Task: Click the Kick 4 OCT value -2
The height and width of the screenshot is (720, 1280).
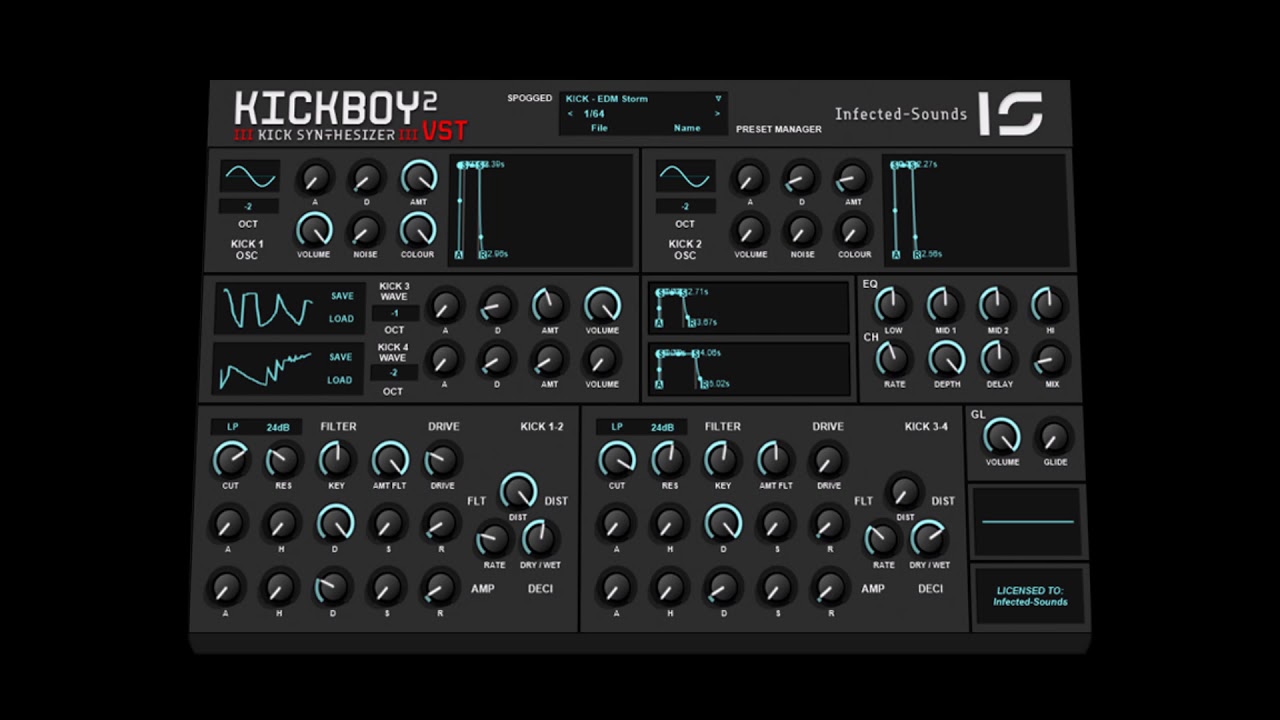Action: click(393, 373)
